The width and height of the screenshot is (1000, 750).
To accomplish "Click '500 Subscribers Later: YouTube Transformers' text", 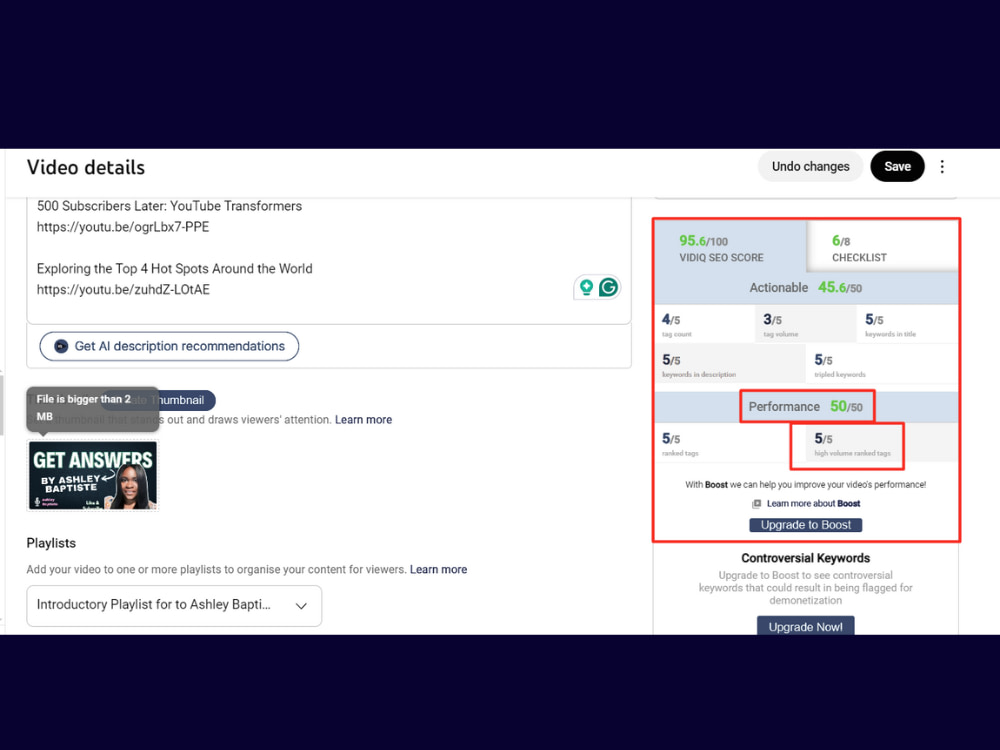I will [x=169, y=206].
